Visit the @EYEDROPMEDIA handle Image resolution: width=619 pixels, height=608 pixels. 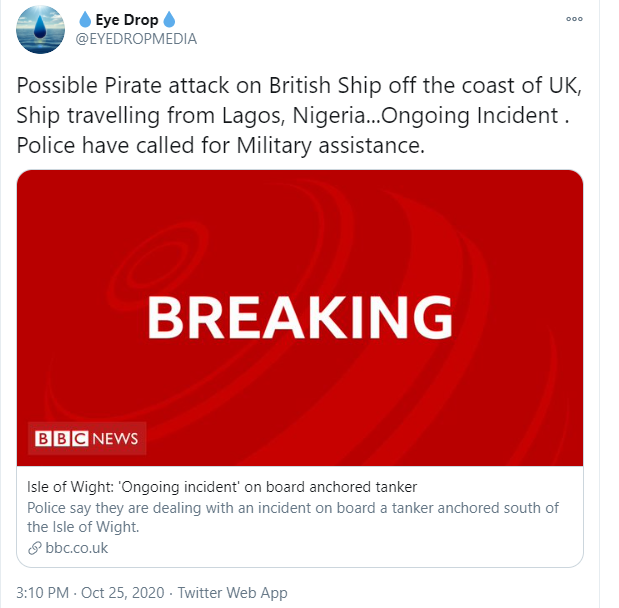tap(135, 39)
